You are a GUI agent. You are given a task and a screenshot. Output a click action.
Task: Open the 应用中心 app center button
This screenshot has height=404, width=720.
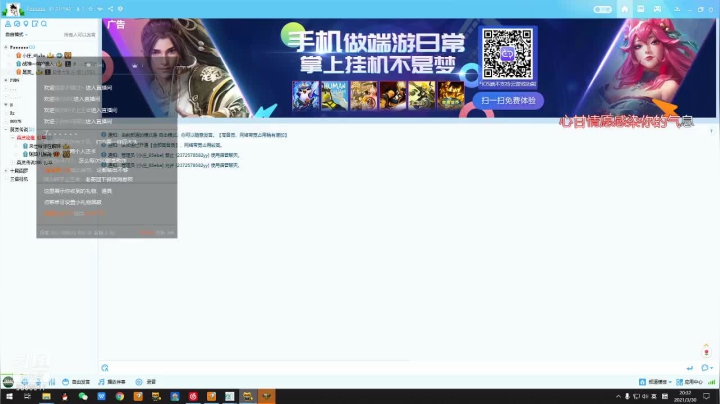coord(690,382)
